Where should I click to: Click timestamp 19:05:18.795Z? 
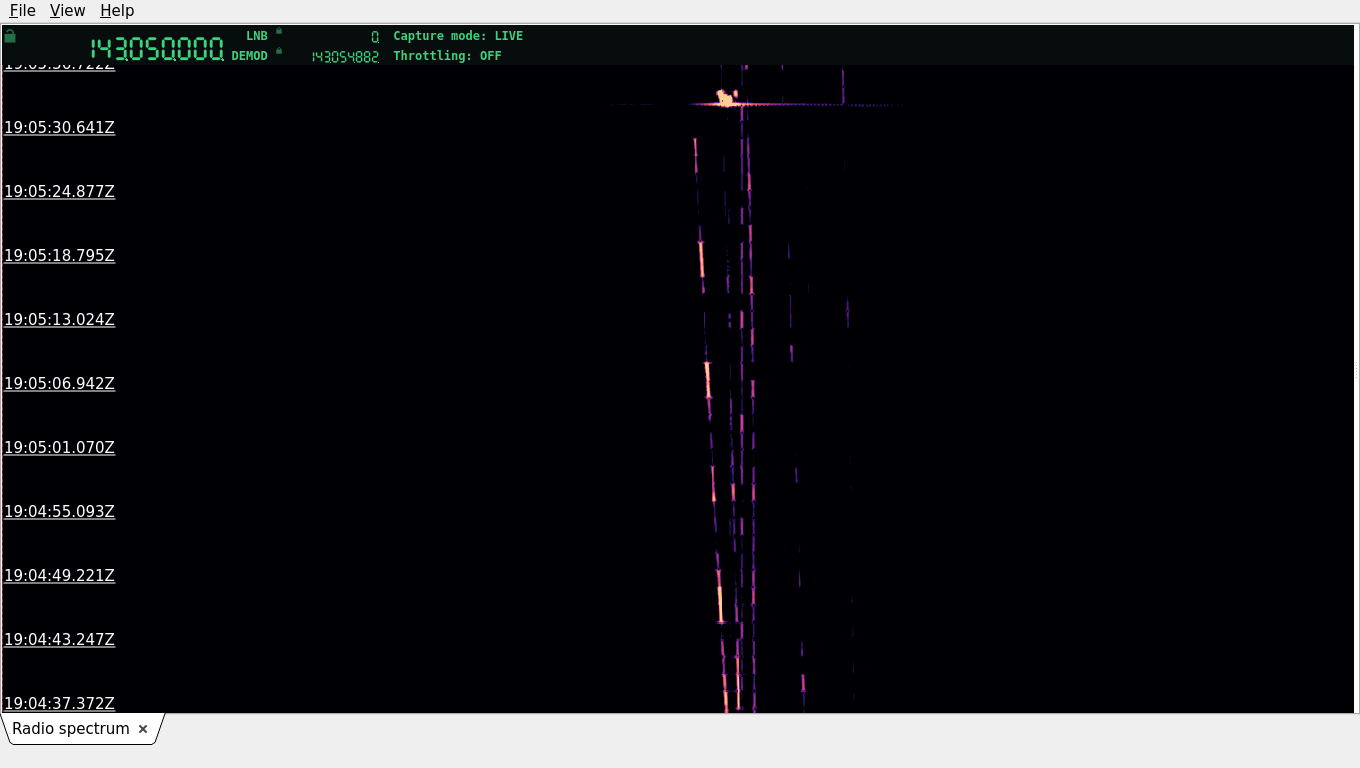tap(59, 256)
